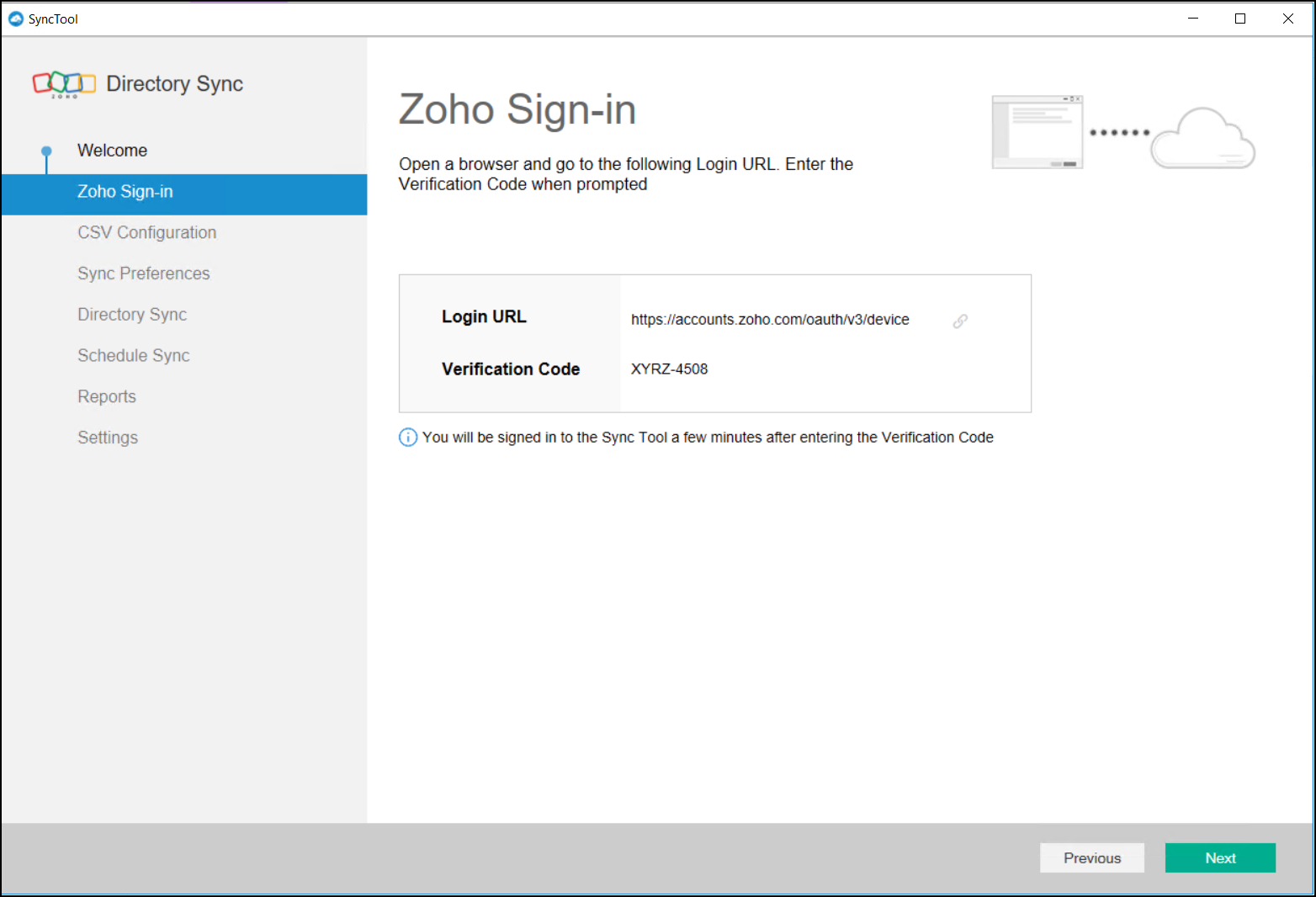Click the Welcome step marker dot
Image resolution: width=1316 pixels, height=897 pixels.
[x=46, y=151]
